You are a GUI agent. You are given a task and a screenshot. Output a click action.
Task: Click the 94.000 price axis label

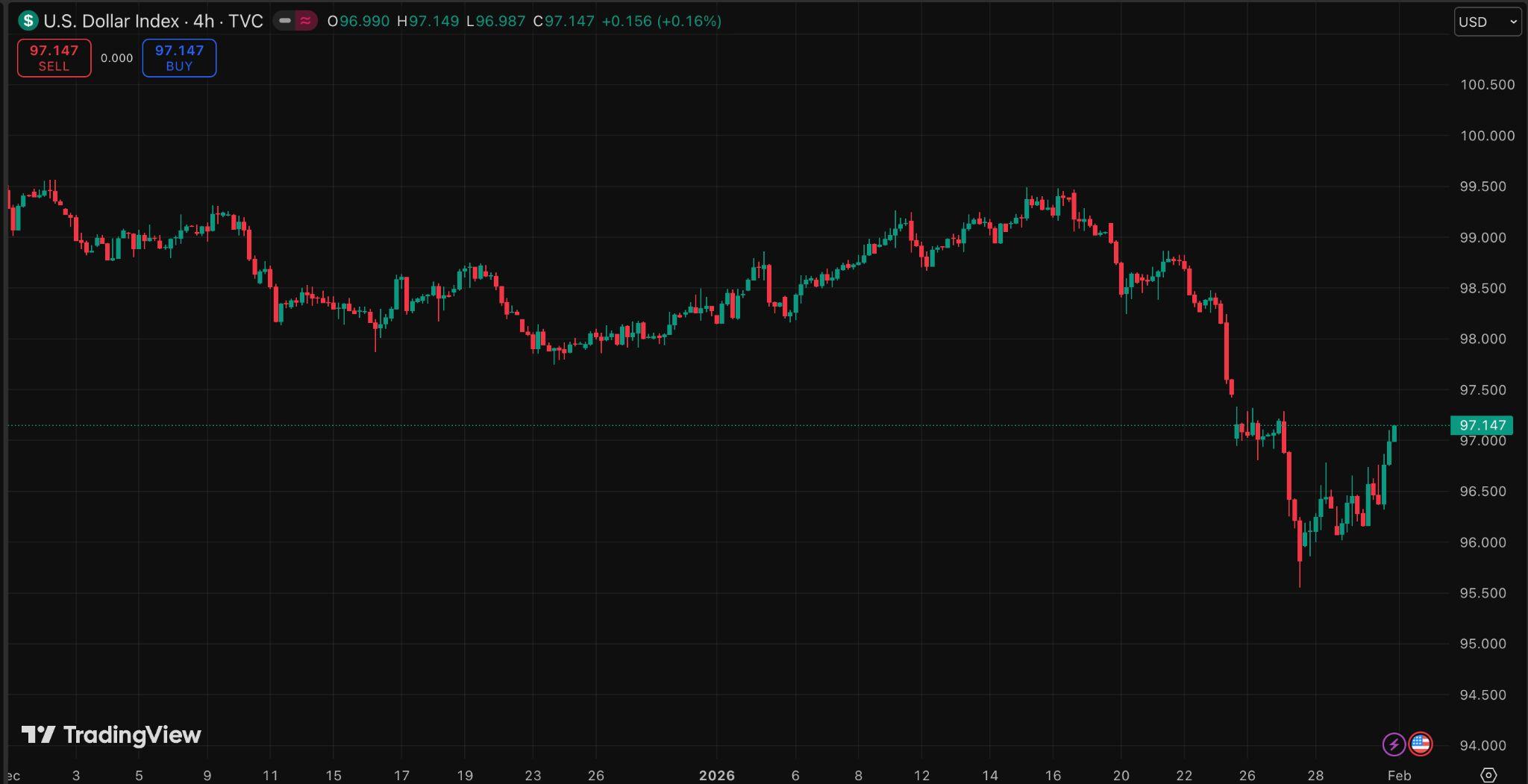coord(1482,745)
